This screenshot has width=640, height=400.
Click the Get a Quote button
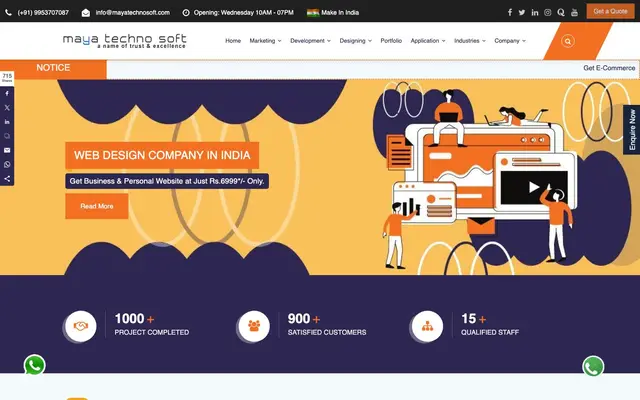(610, 11)
